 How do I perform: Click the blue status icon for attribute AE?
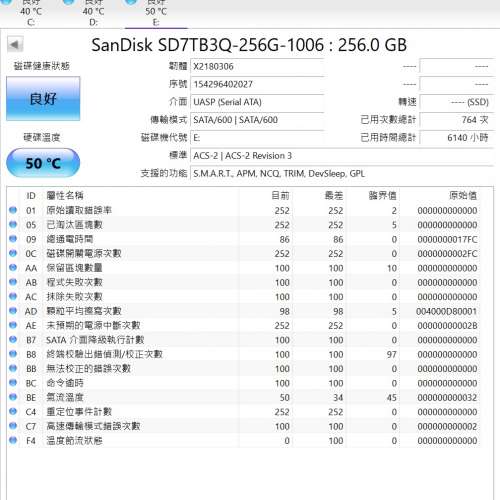tap(13, 325)
